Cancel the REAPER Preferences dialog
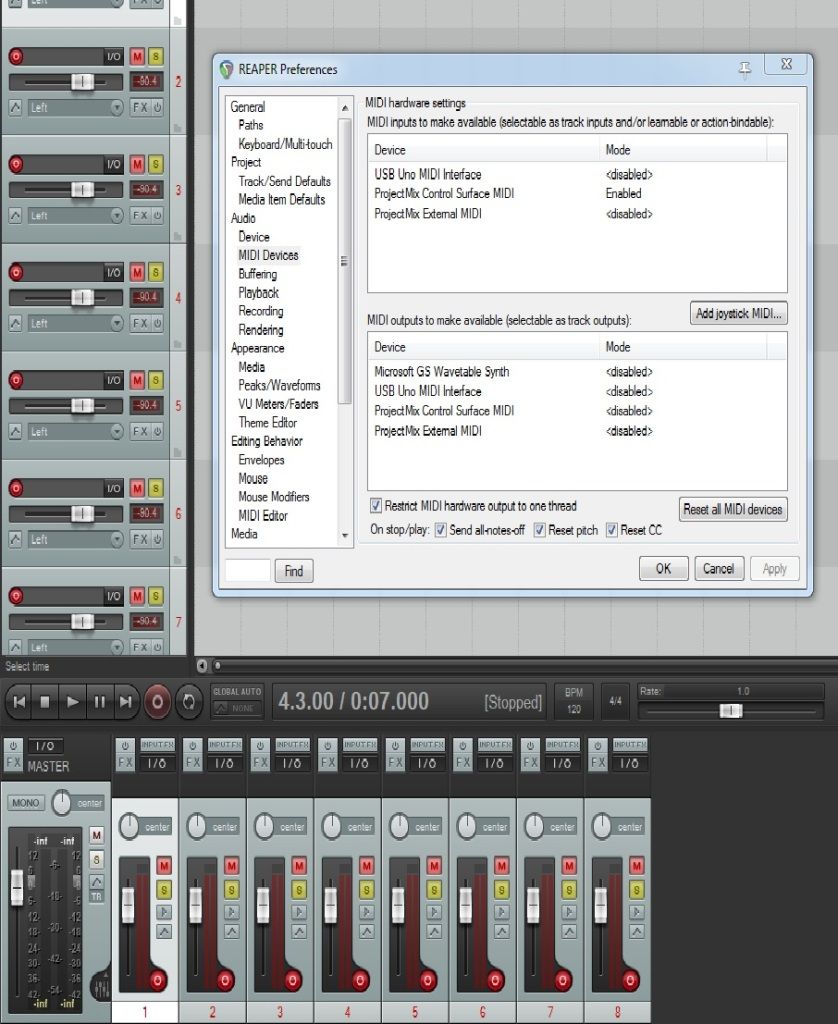This screenshot has height=1024, width=838. pos(718,569)
